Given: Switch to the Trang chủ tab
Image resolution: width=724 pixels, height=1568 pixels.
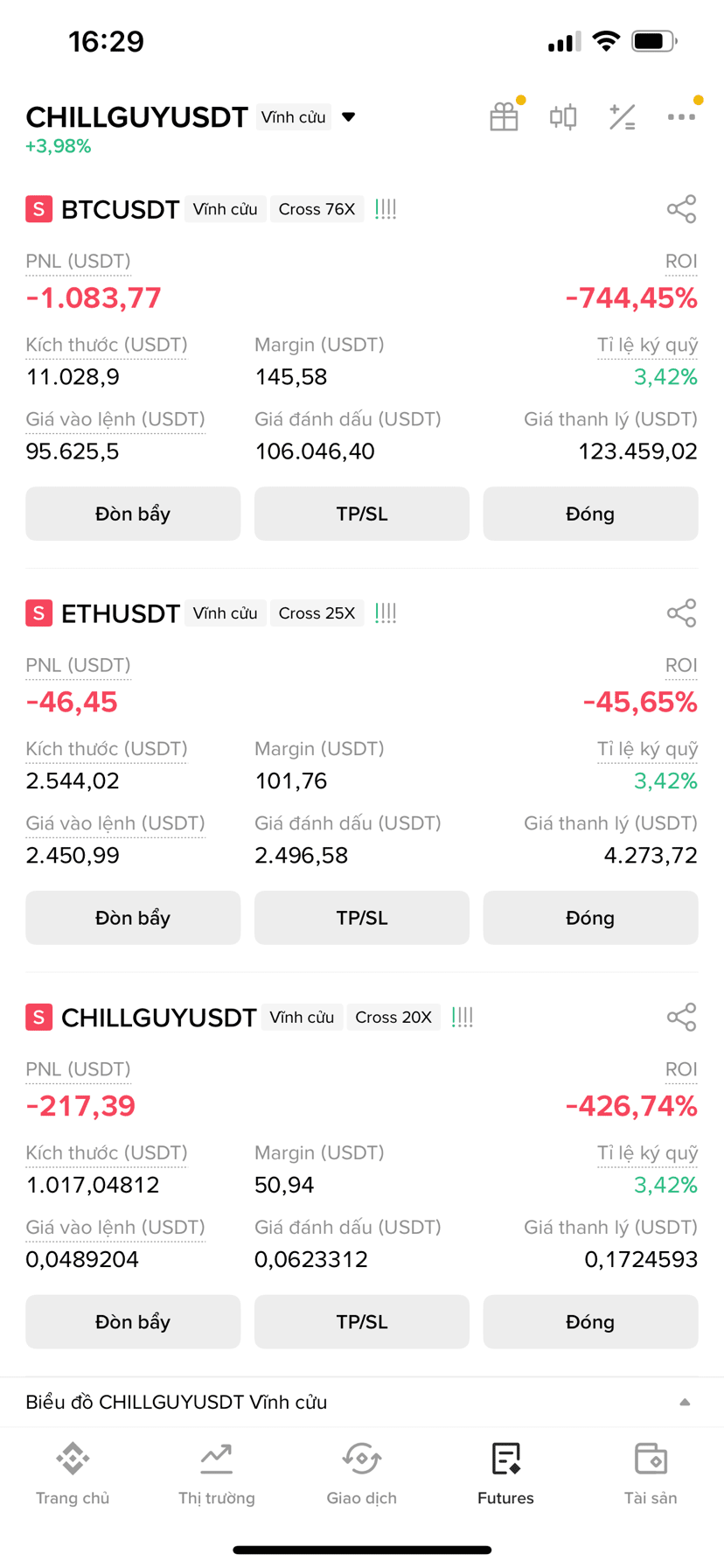Looking at the screenshot, I should pos(73,1473).
